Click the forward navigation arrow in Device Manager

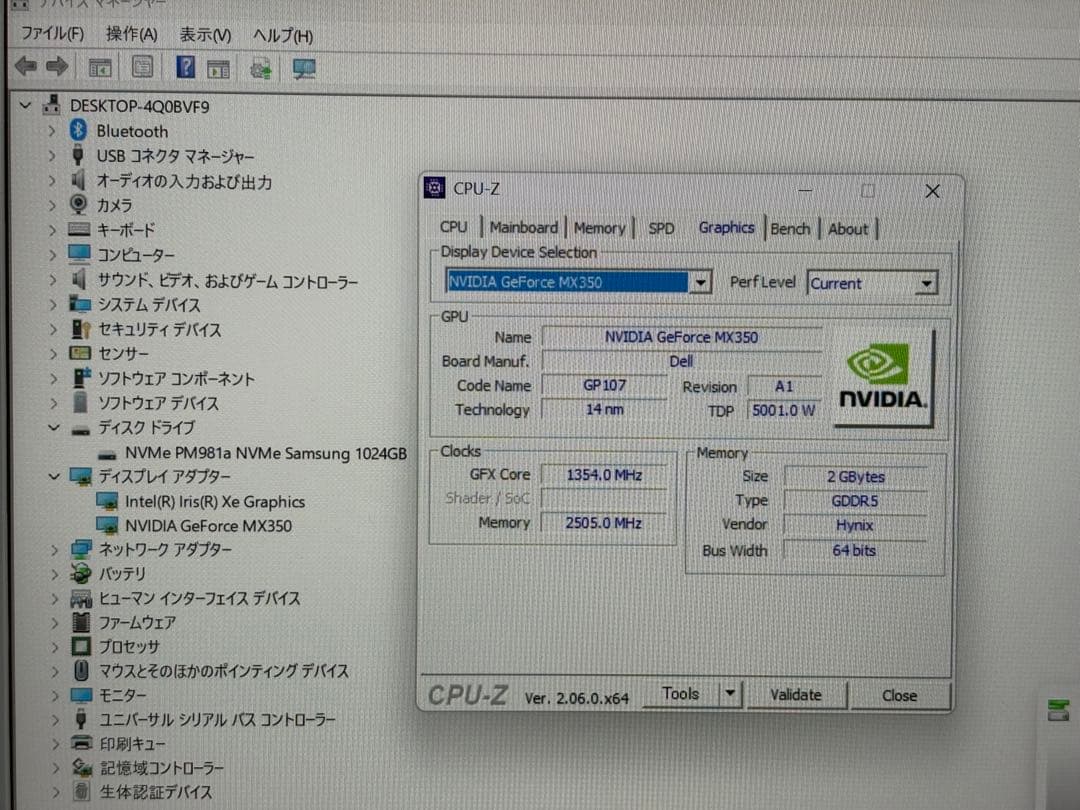55,67
